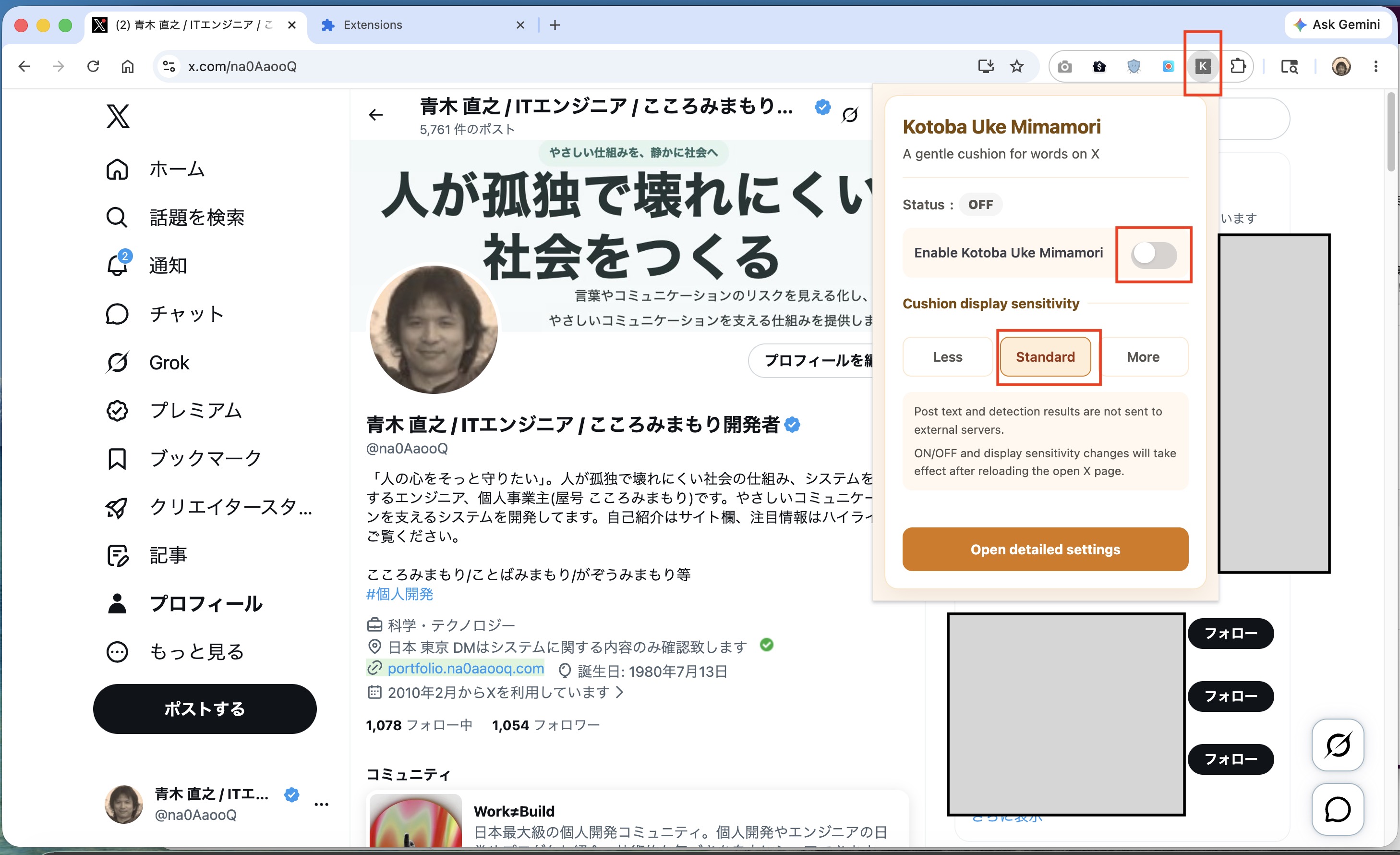Click the 誕生日: 1980年7月13日 text
The image size is (1400, 855).
click(x=653, y=672)
